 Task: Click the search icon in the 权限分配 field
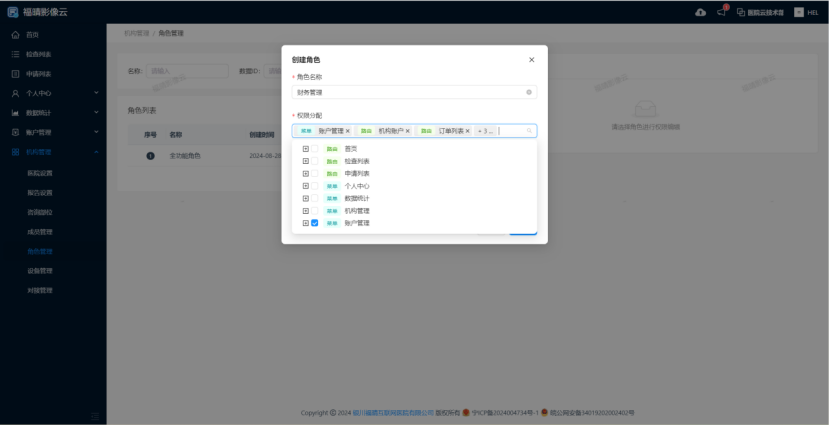(529, 131)
